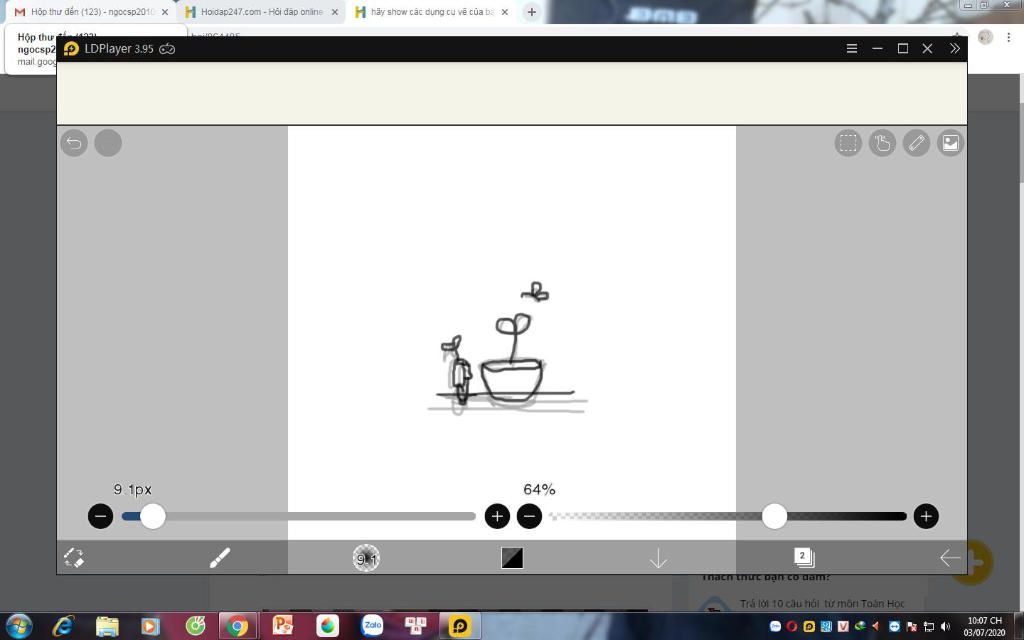1024x640 pixels.
Task: Click the LDPlayer gamepad icon in title bar
Action: [x=167, y=49]
